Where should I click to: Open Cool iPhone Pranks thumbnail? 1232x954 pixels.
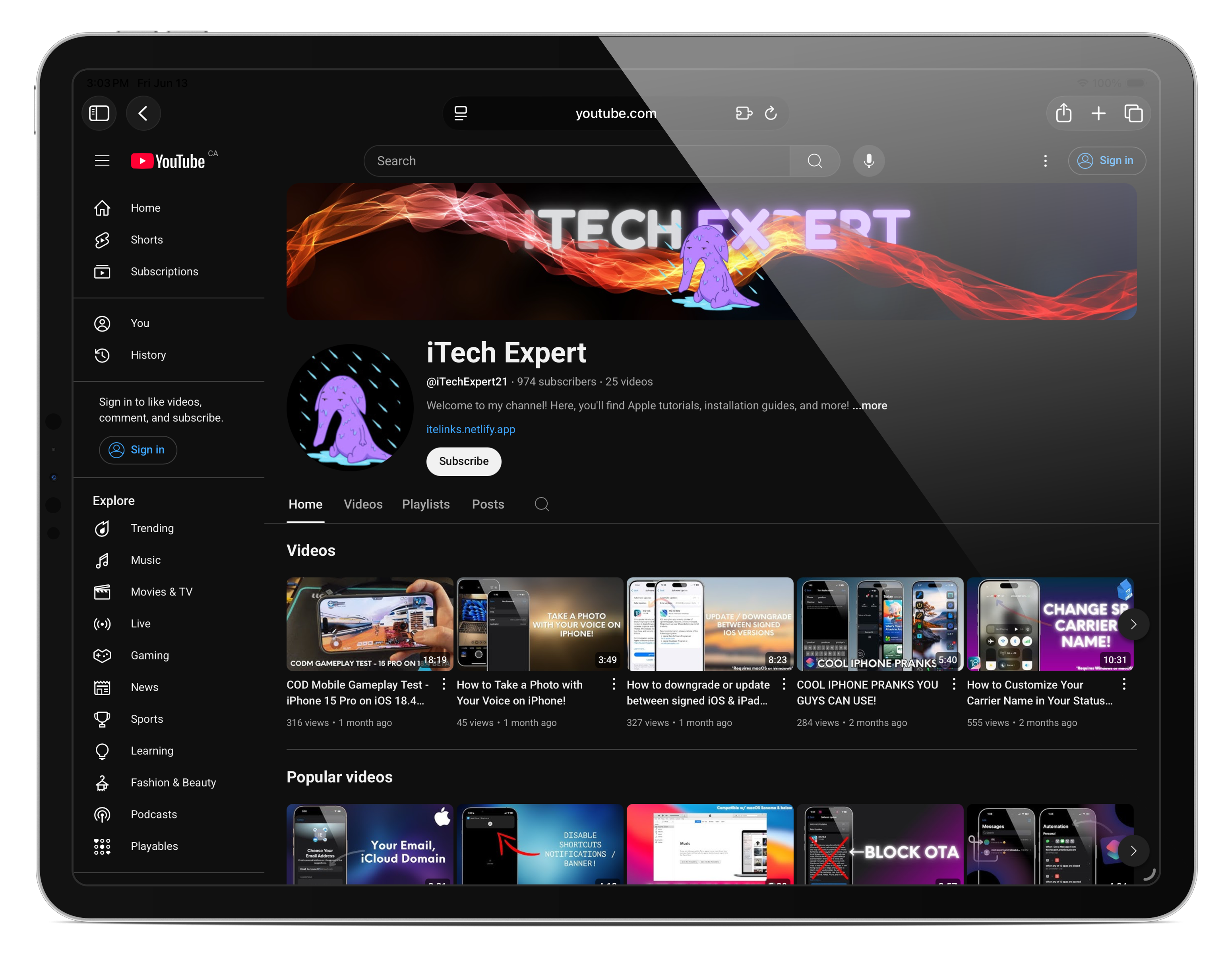(880, 624)
